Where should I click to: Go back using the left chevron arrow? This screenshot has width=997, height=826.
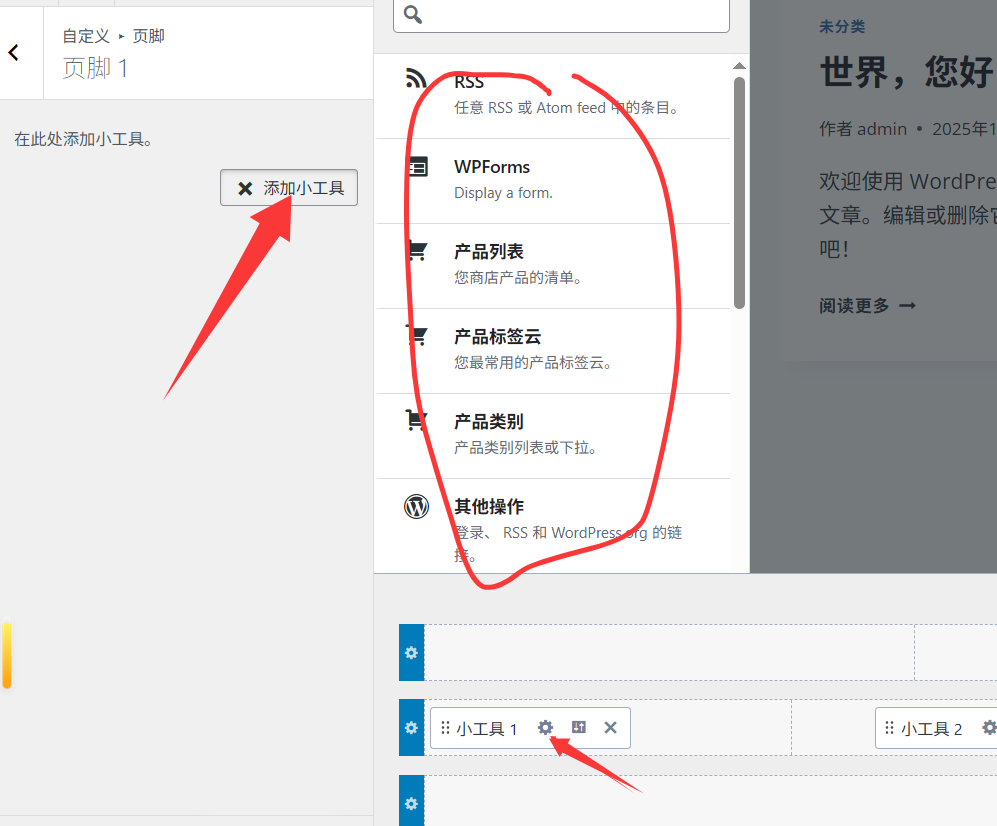14,53
